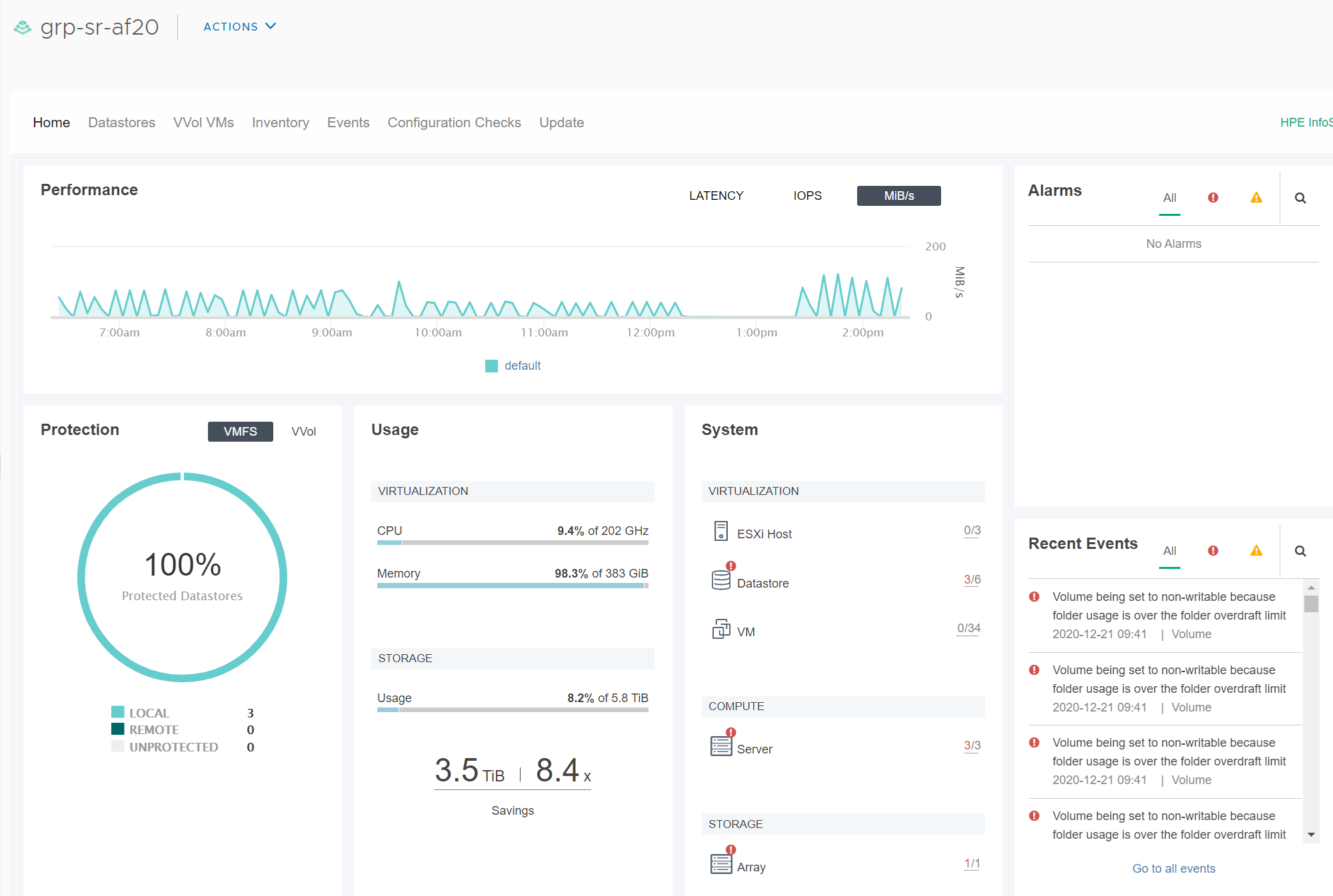Click the 8.4x savings ratio
The height and width of the screenshot is (896, 1333).
coord(564,771)
